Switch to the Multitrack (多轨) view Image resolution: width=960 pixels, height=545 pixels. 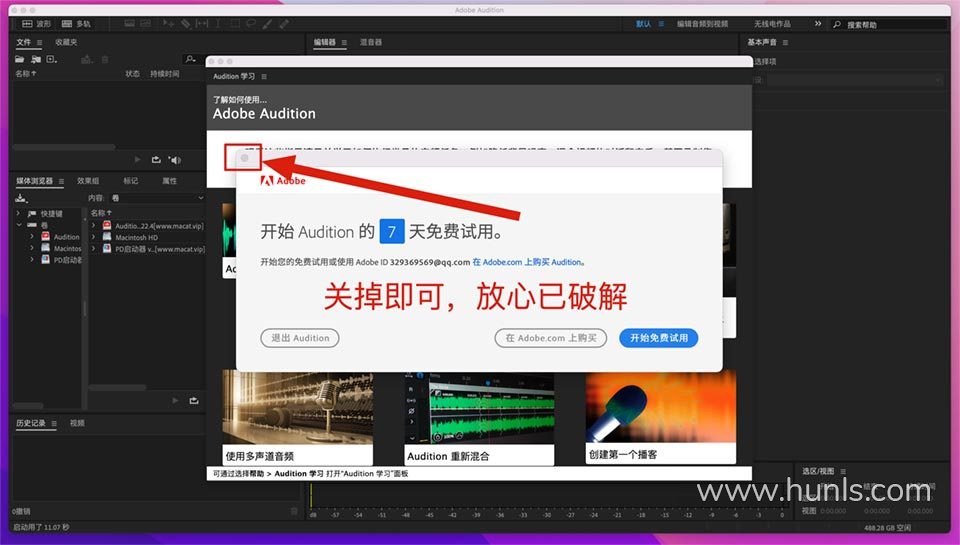point(76,24)
